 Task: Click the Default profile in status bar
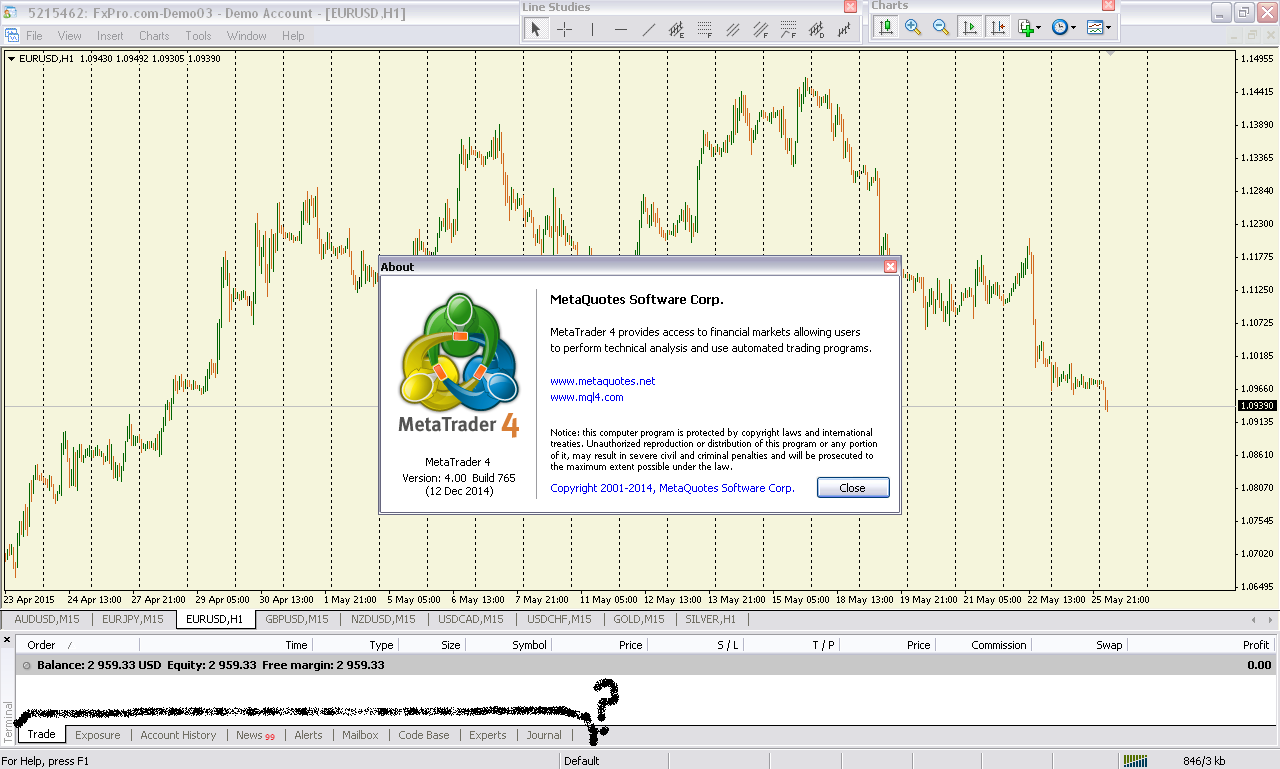point(582,761)
